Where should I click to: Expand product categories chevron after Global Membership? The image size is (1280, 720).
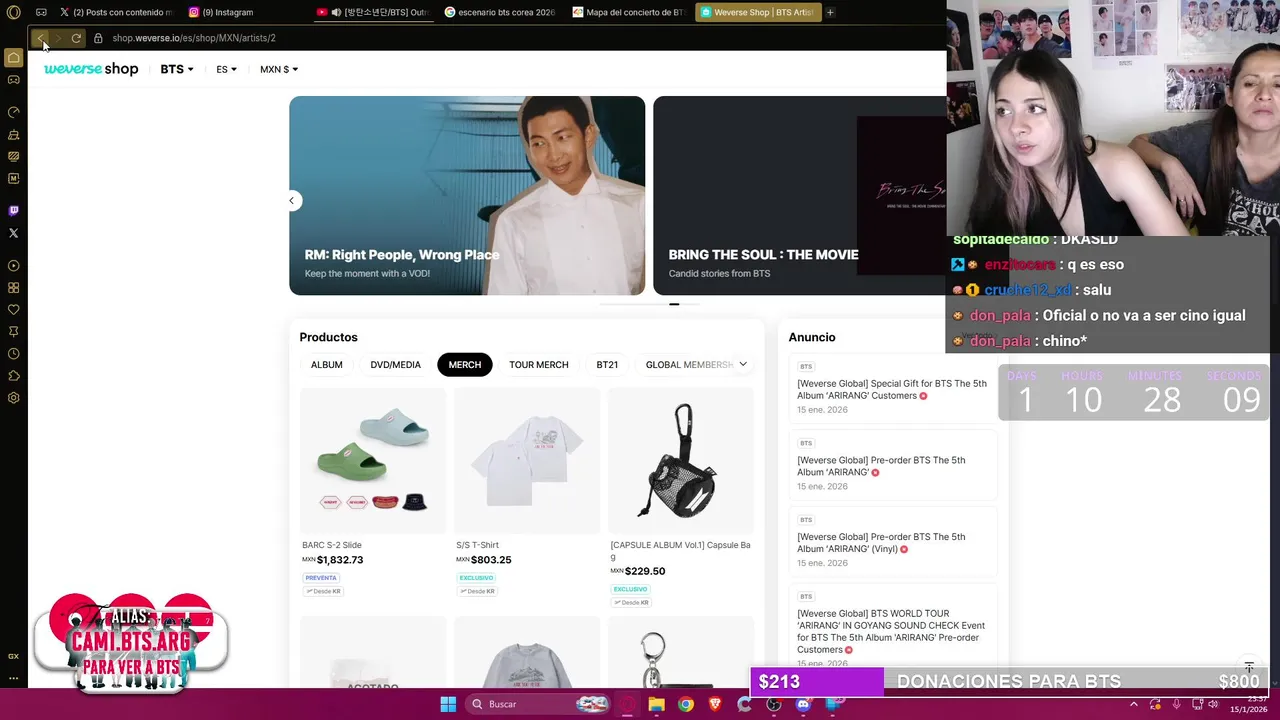(x=743, y=364)
